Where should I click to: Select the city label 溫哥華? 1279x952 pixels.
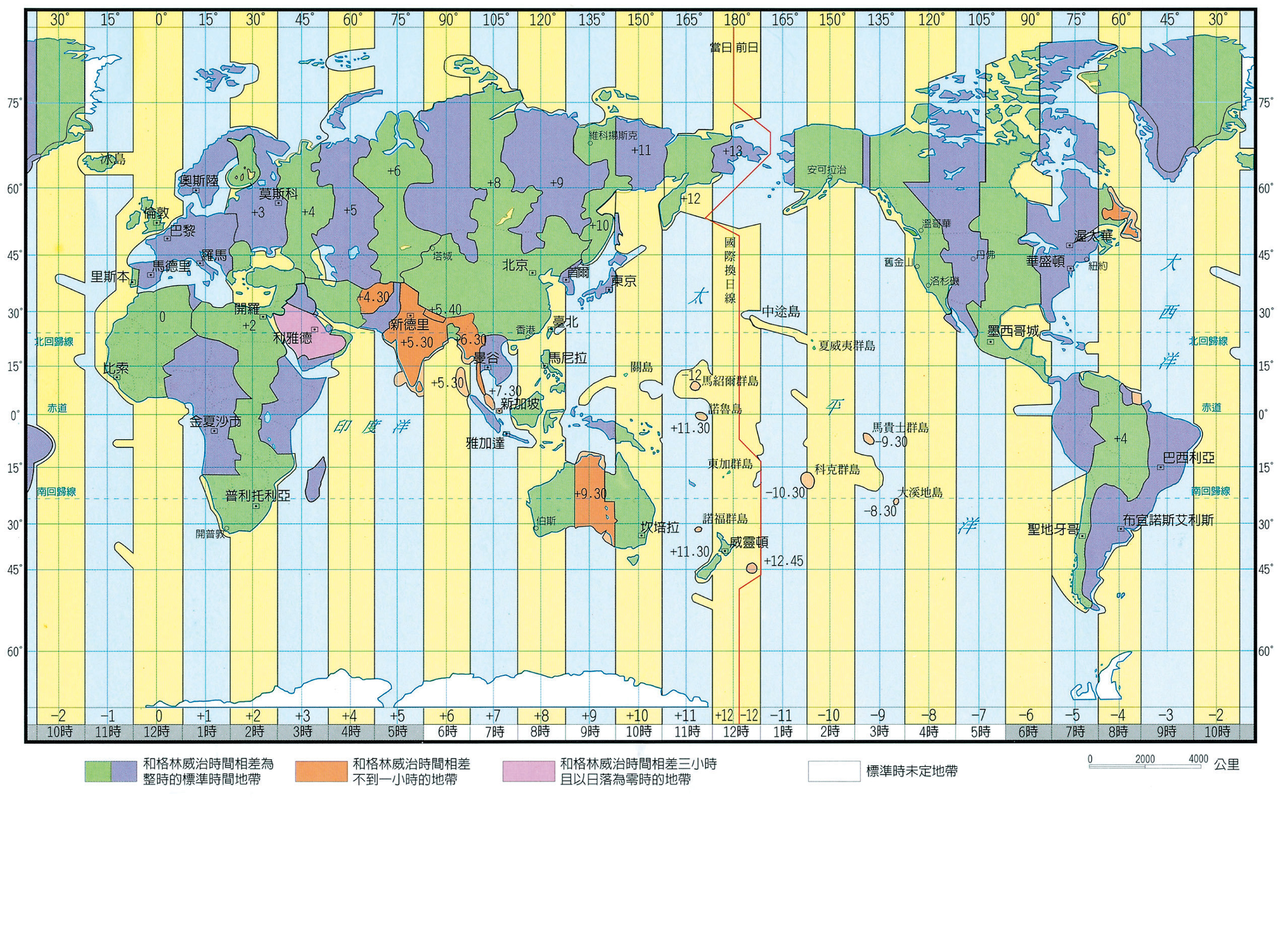(x=936, y=224)
